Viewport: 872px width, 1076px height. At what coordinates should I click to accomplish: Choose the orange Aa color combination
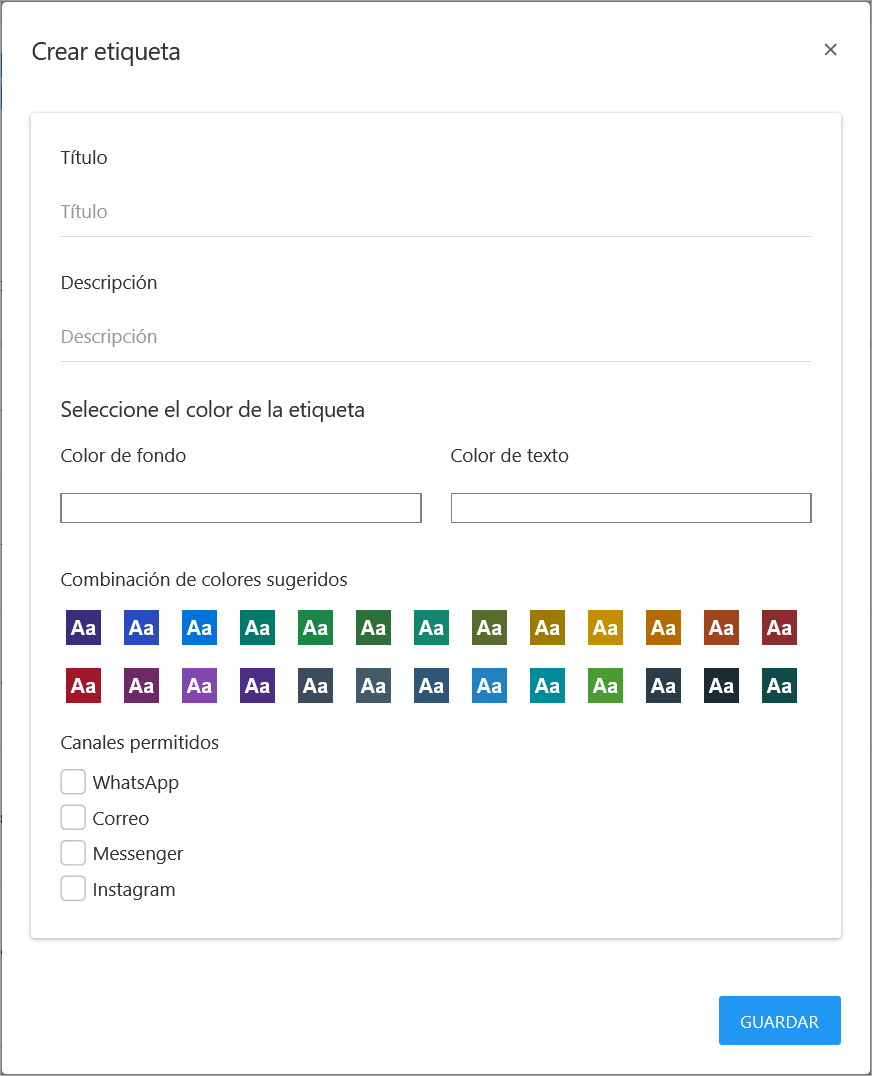tap(663, 627)
